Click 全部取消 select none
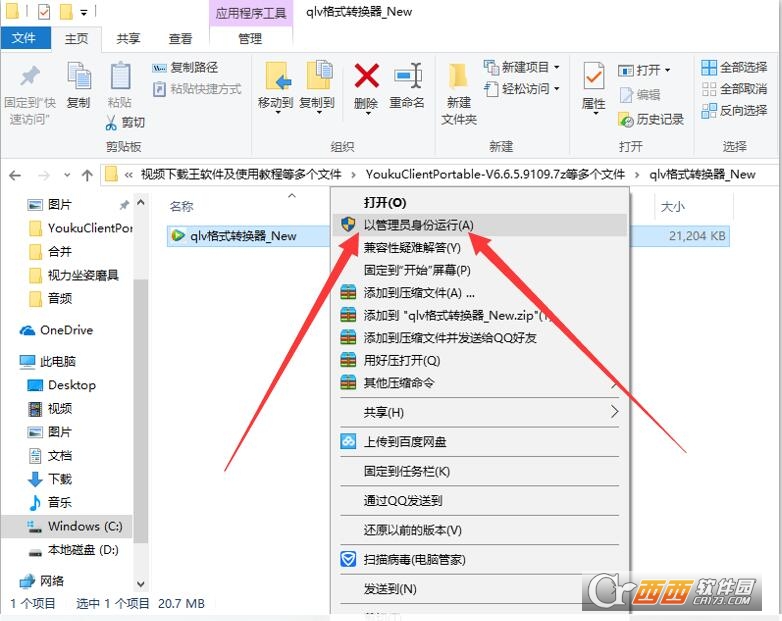782x621 pixels. click(x=734, y=89)
